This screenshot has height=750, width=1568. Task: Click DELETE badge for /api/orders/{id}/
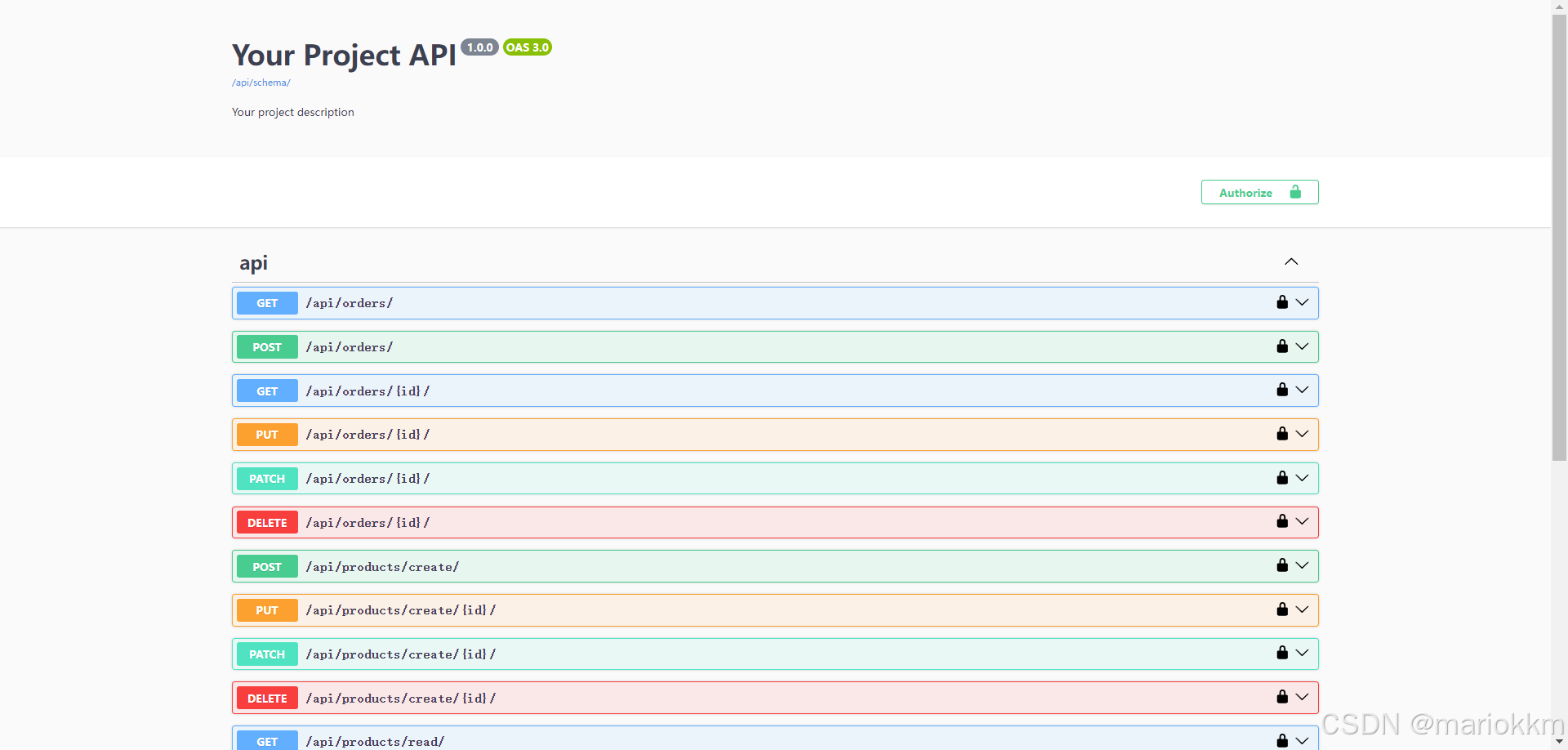click(x=267, y=523)
